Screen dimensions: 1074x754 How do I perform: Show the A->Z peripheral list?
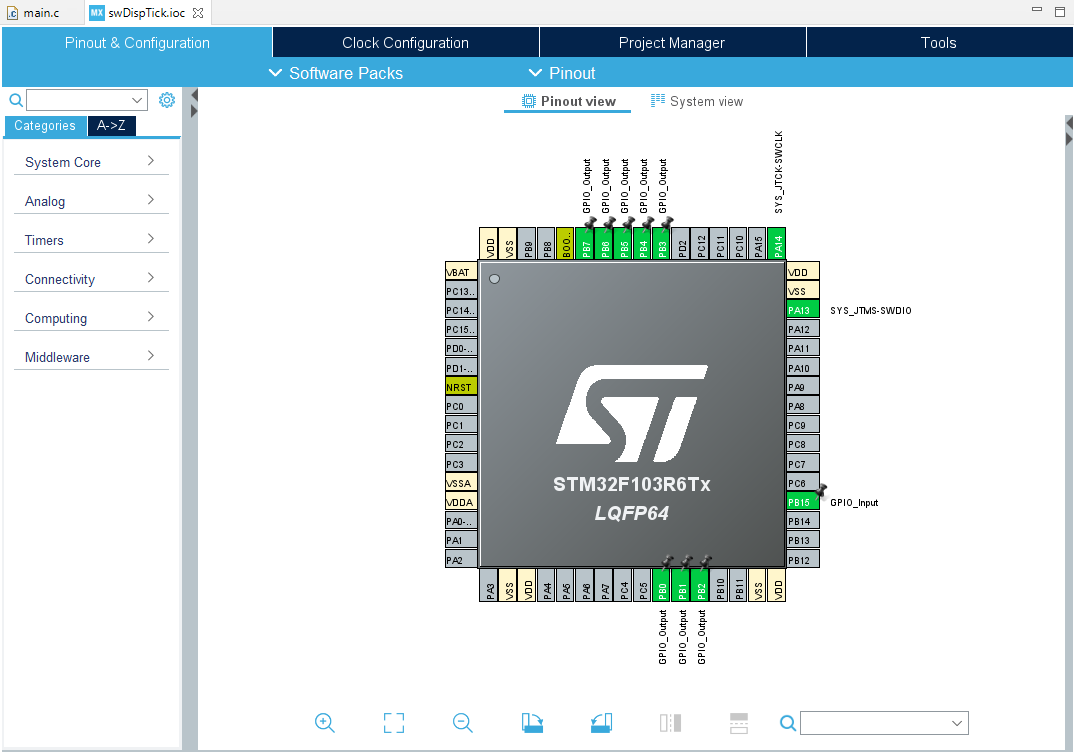(111, 125)
